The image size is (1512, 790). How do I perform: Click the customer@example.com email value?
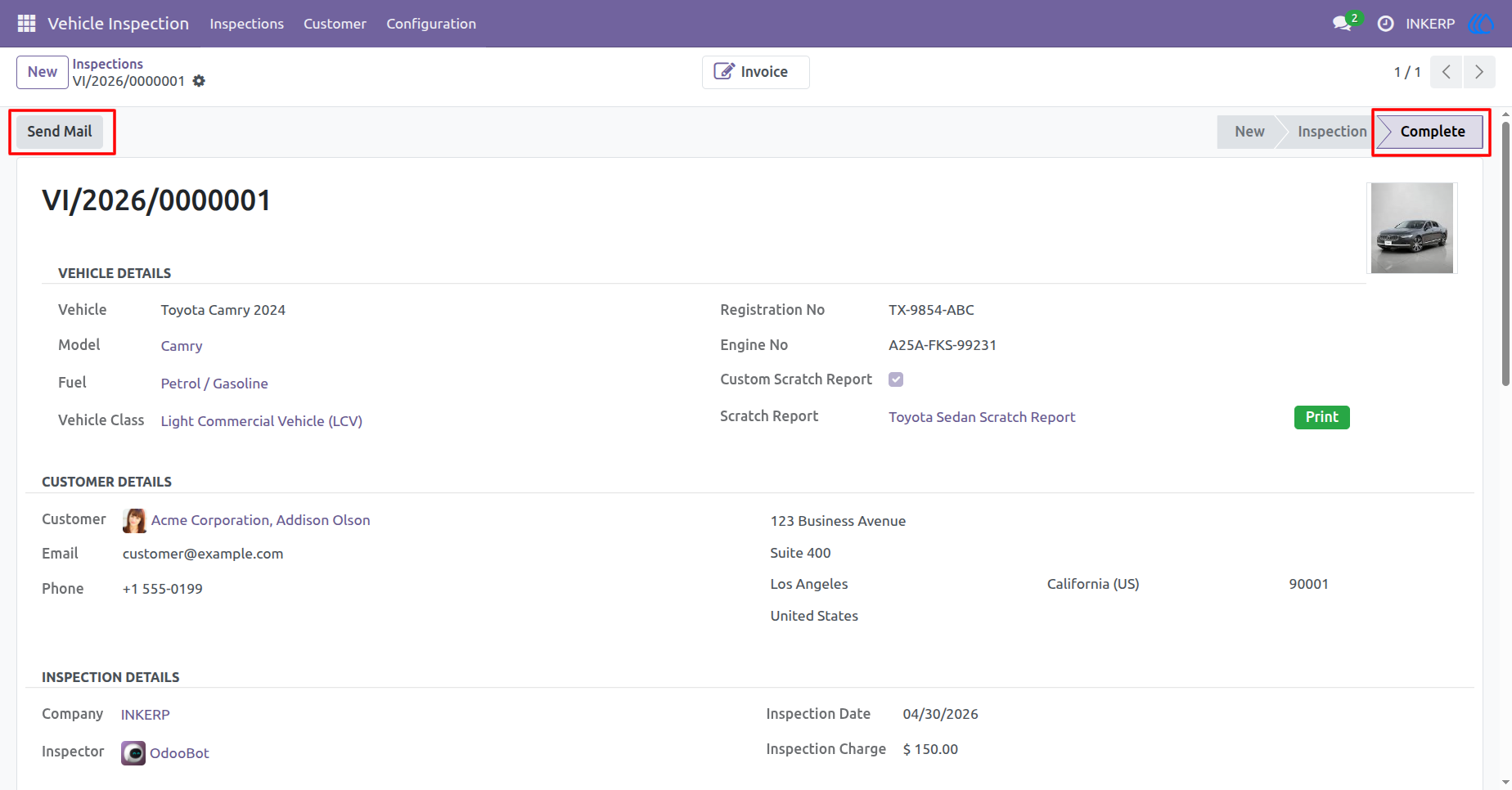pos(203,554)
